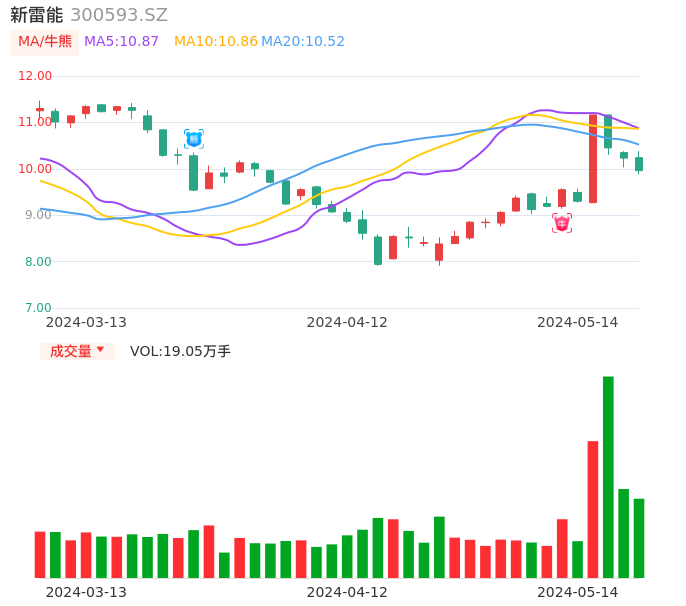686x606 pixels.
Task: Click the VOL:19.05万手 readout
Action: click(180, 351)
